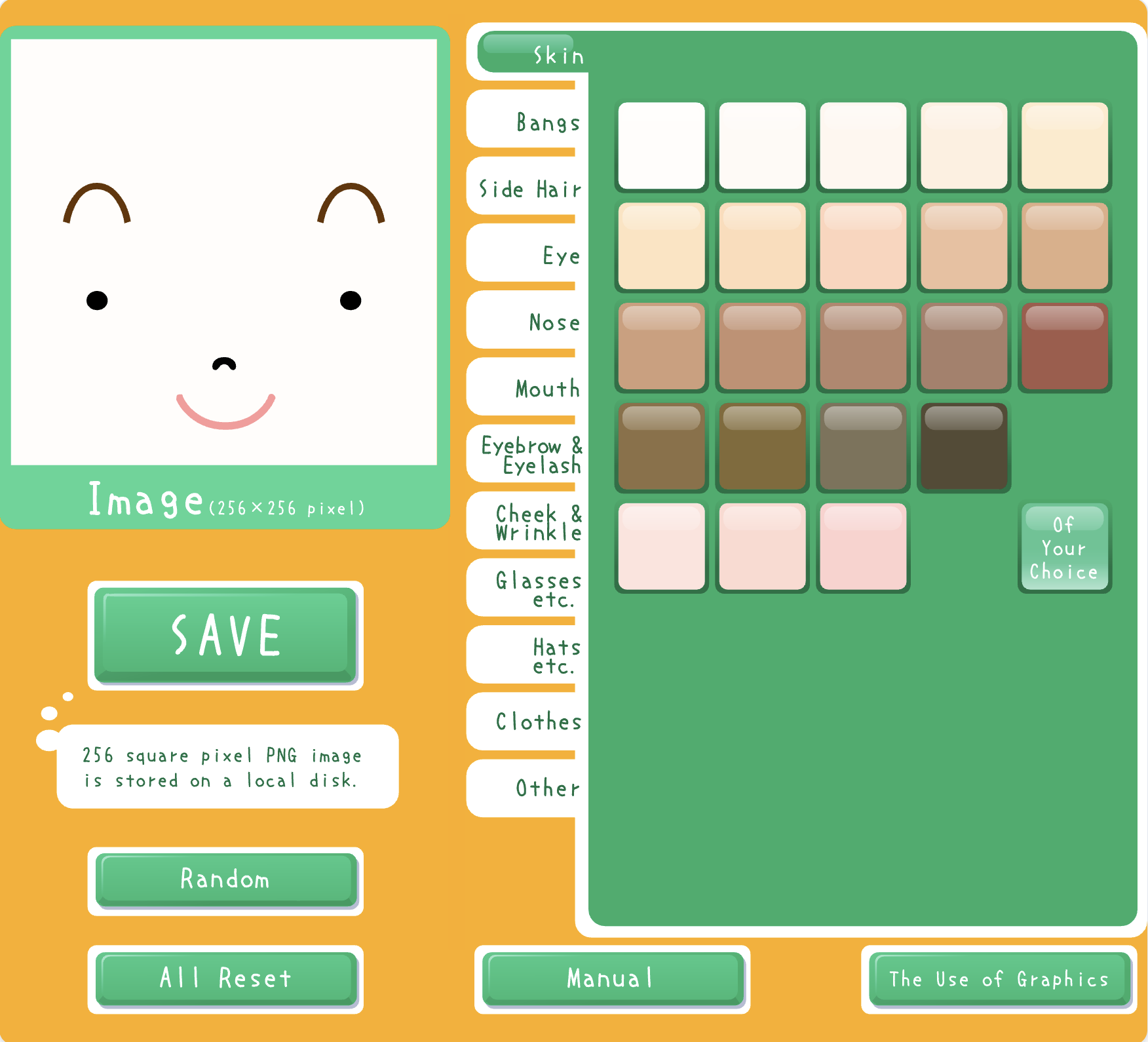Click the avatar preview image
This screenshot has width=1148, height=1042.
pos(224,252)
